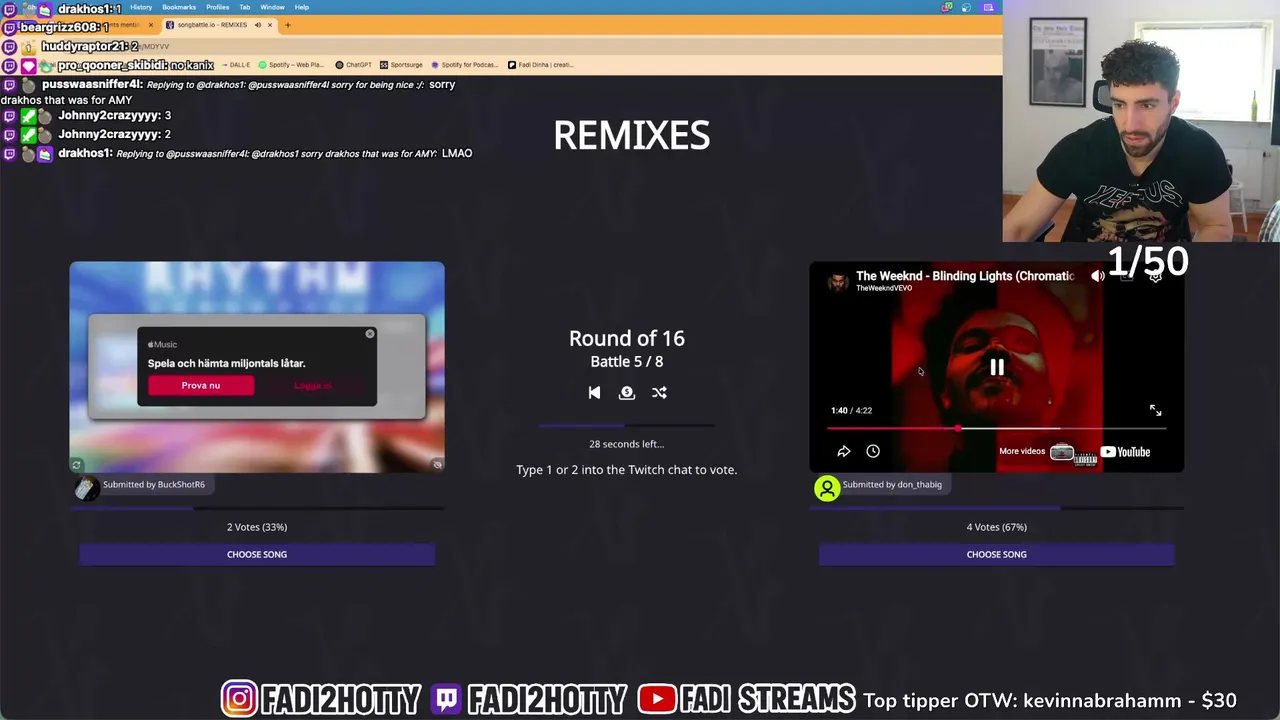Switch to songbattle.io REMIXES tab
Screen dimensions: 1280x720
tap(212, 25)
